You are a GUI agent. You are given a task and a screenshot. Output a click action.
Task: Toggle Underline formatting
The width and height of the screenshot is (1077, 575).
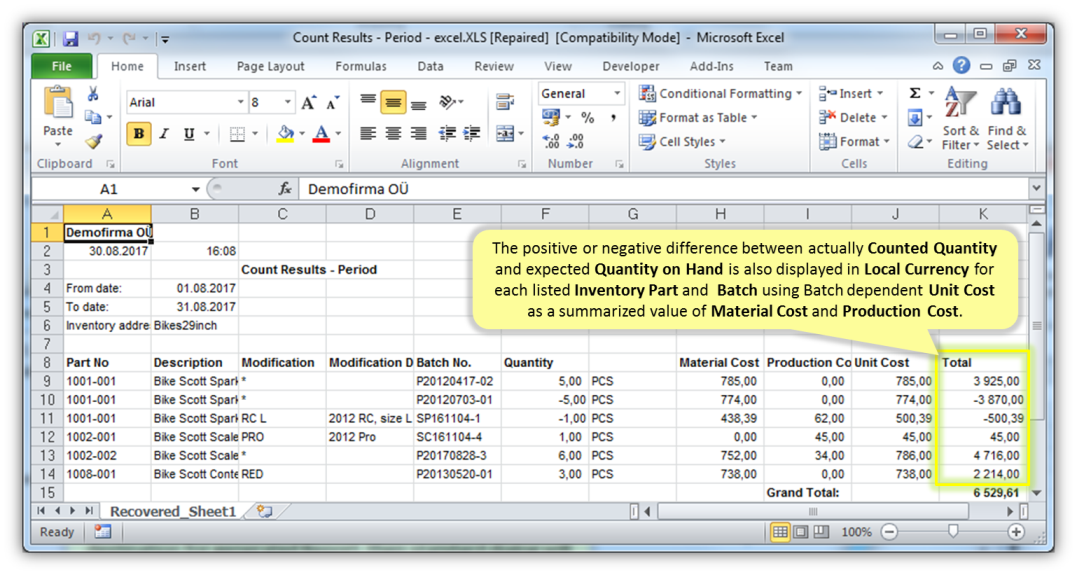click(188, 134)
